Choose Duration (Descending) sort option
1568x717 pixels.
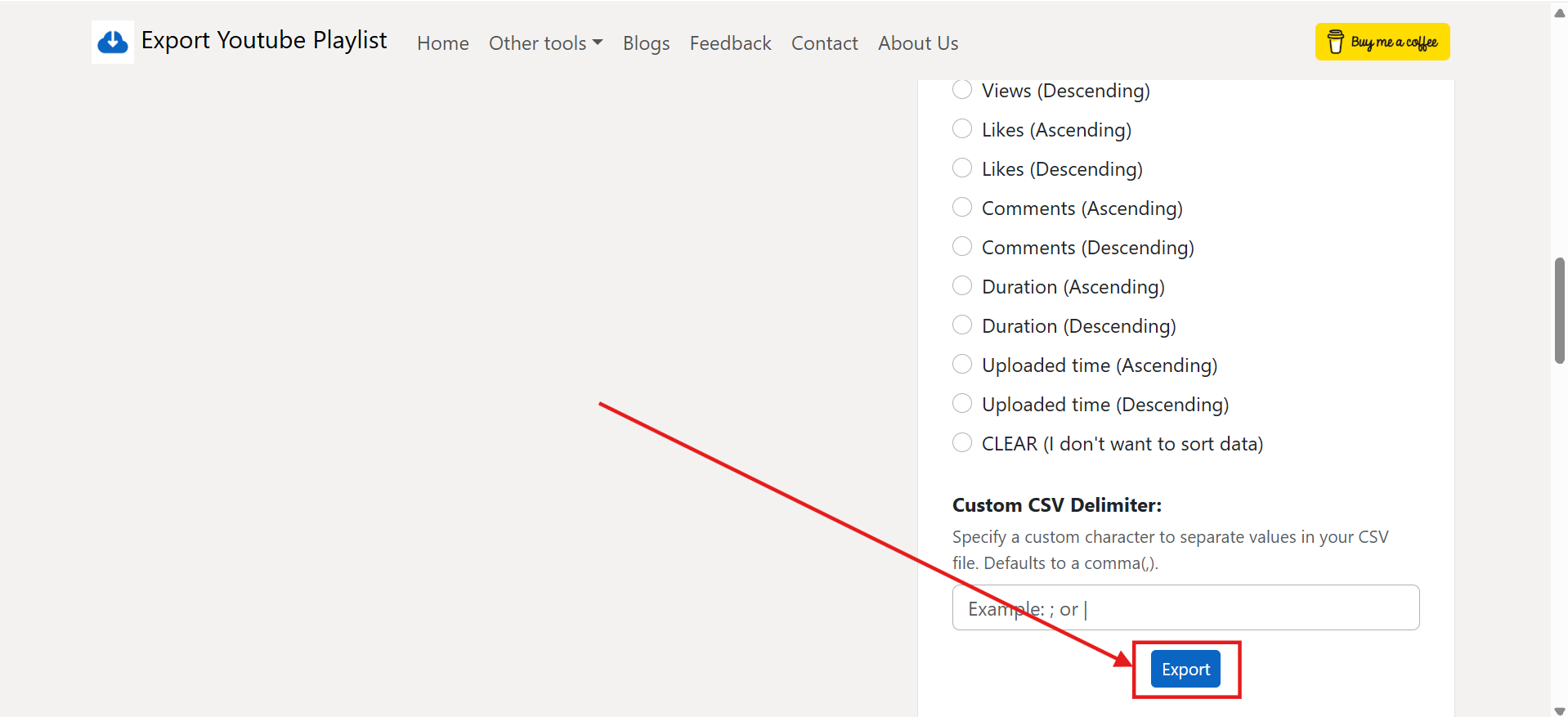coord(962,325)
